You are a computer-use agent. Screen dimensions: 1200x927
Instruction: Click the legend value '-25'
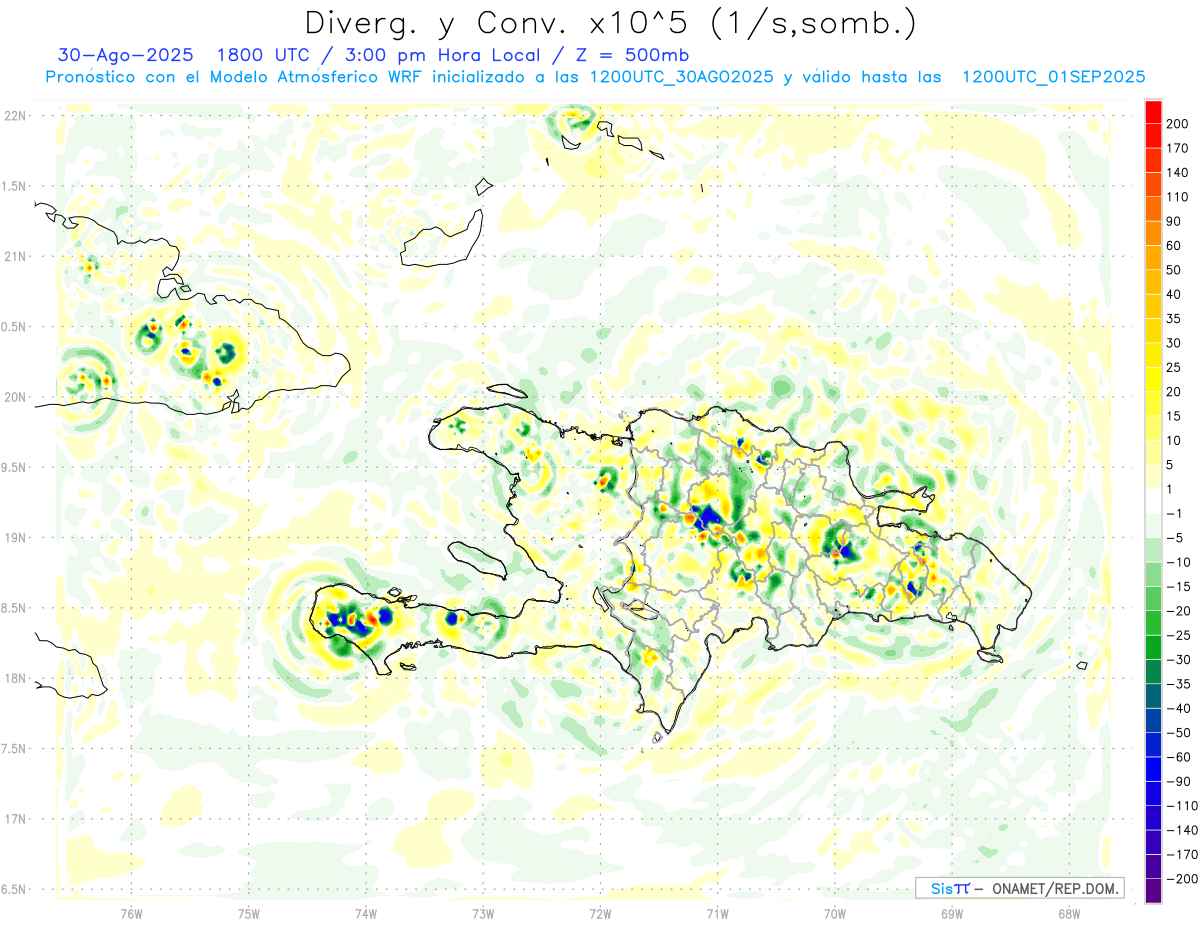click(x=1180, y=635)
